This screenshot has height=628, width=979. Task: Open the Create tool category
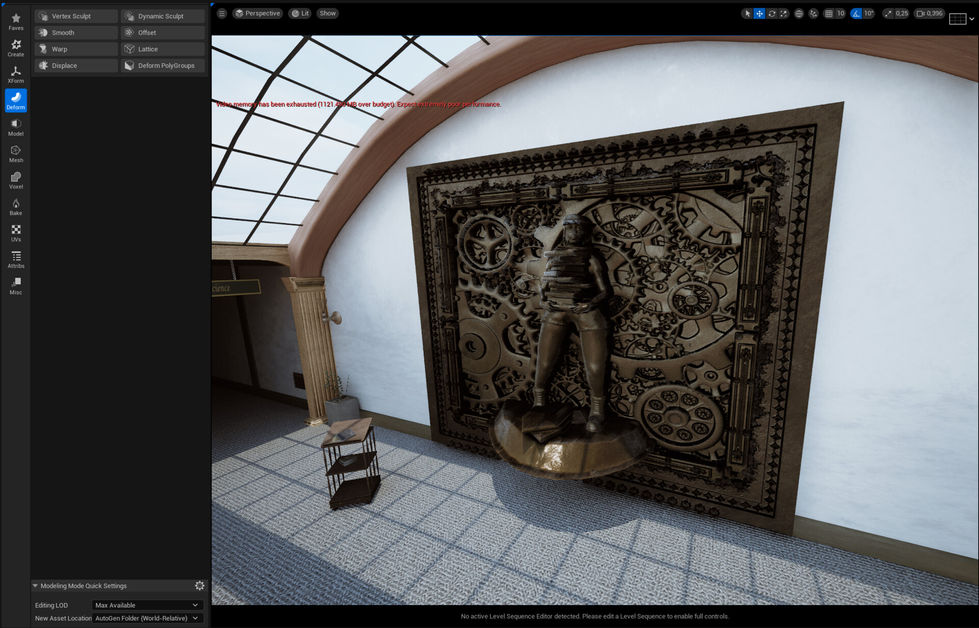tap(16, 48)
